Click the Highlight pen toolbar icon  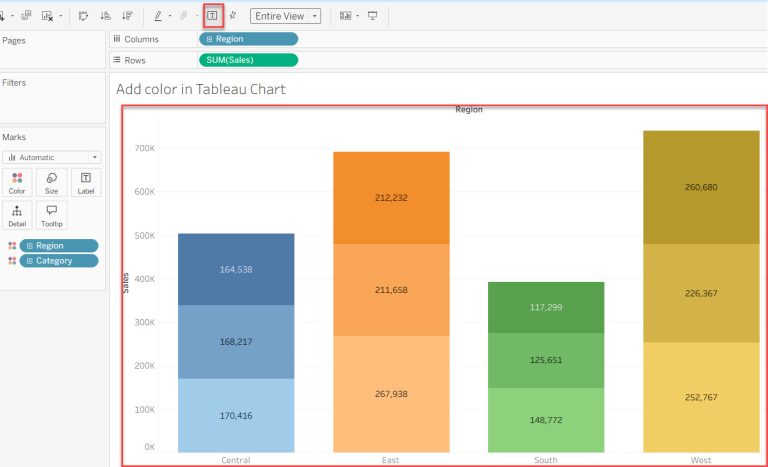pos(158,16)
